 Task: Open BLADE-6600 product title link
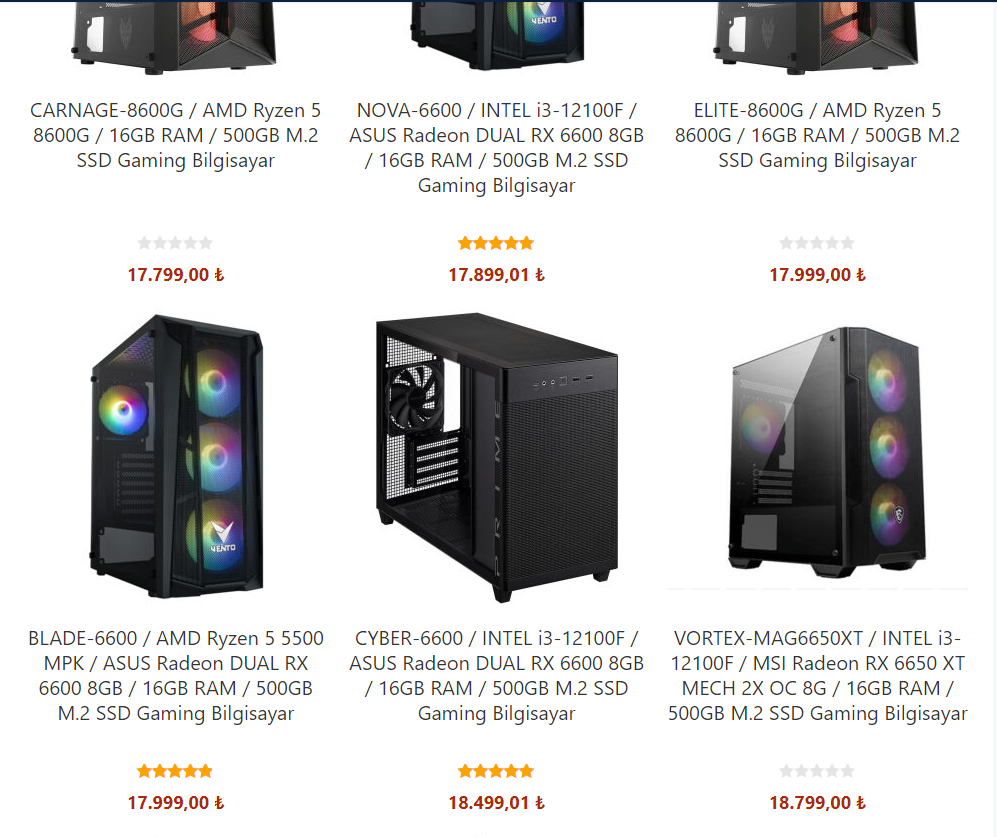coord(175,676)
